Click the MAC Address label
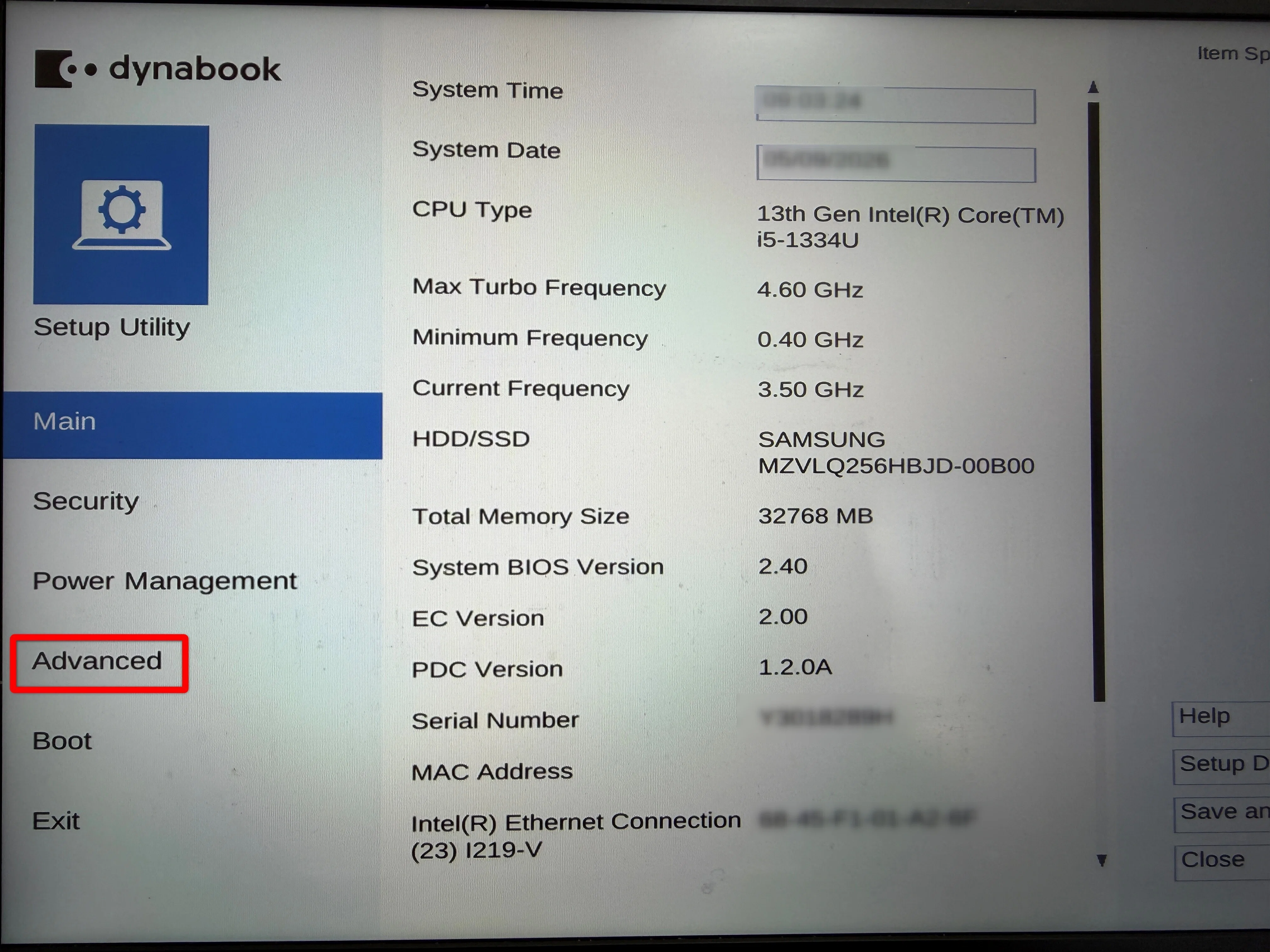Viewport: 1270px width, 952px height. (492, 772)
